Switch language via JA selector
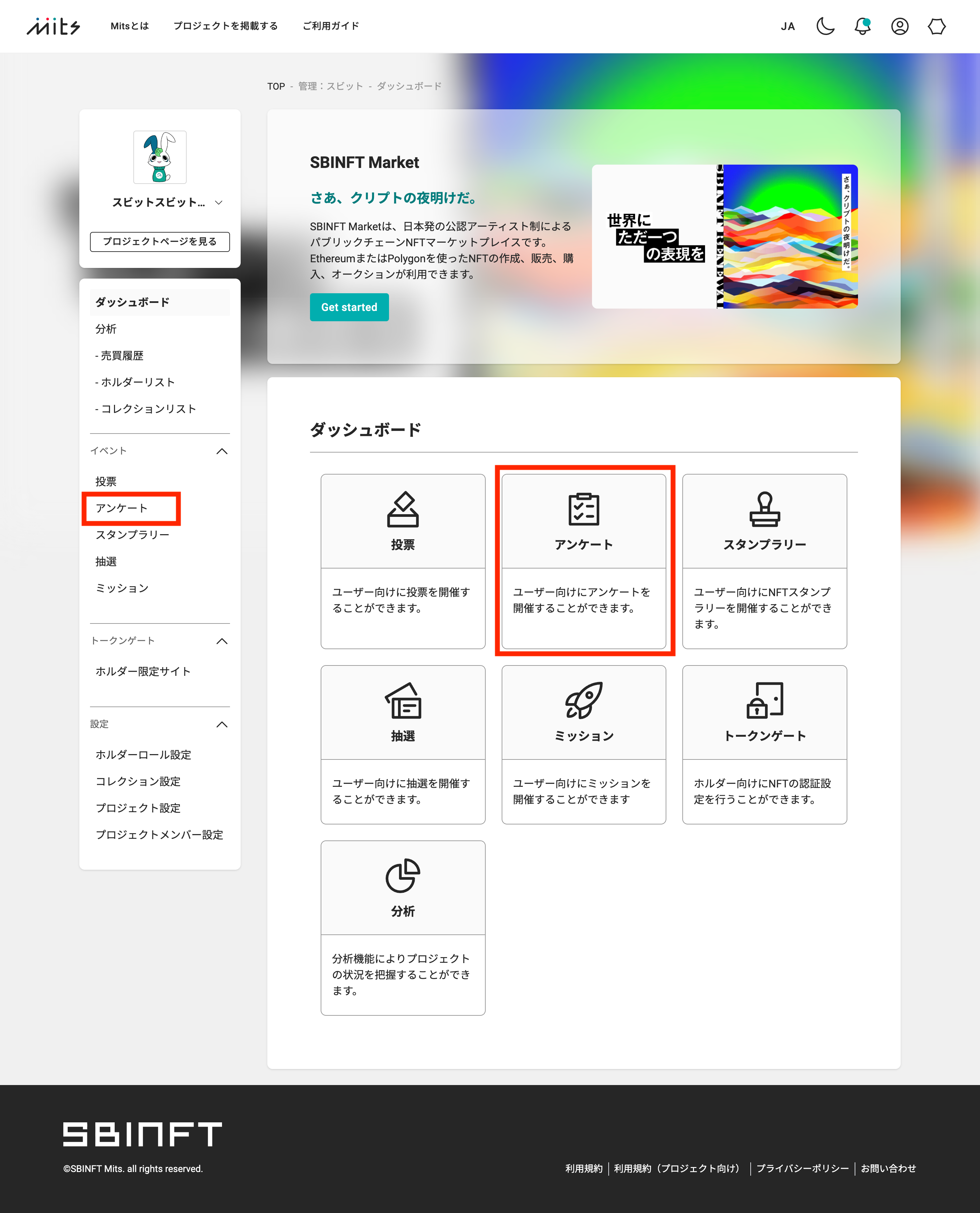Screen dimensions: 980x1213 click(x=788, y=27)
